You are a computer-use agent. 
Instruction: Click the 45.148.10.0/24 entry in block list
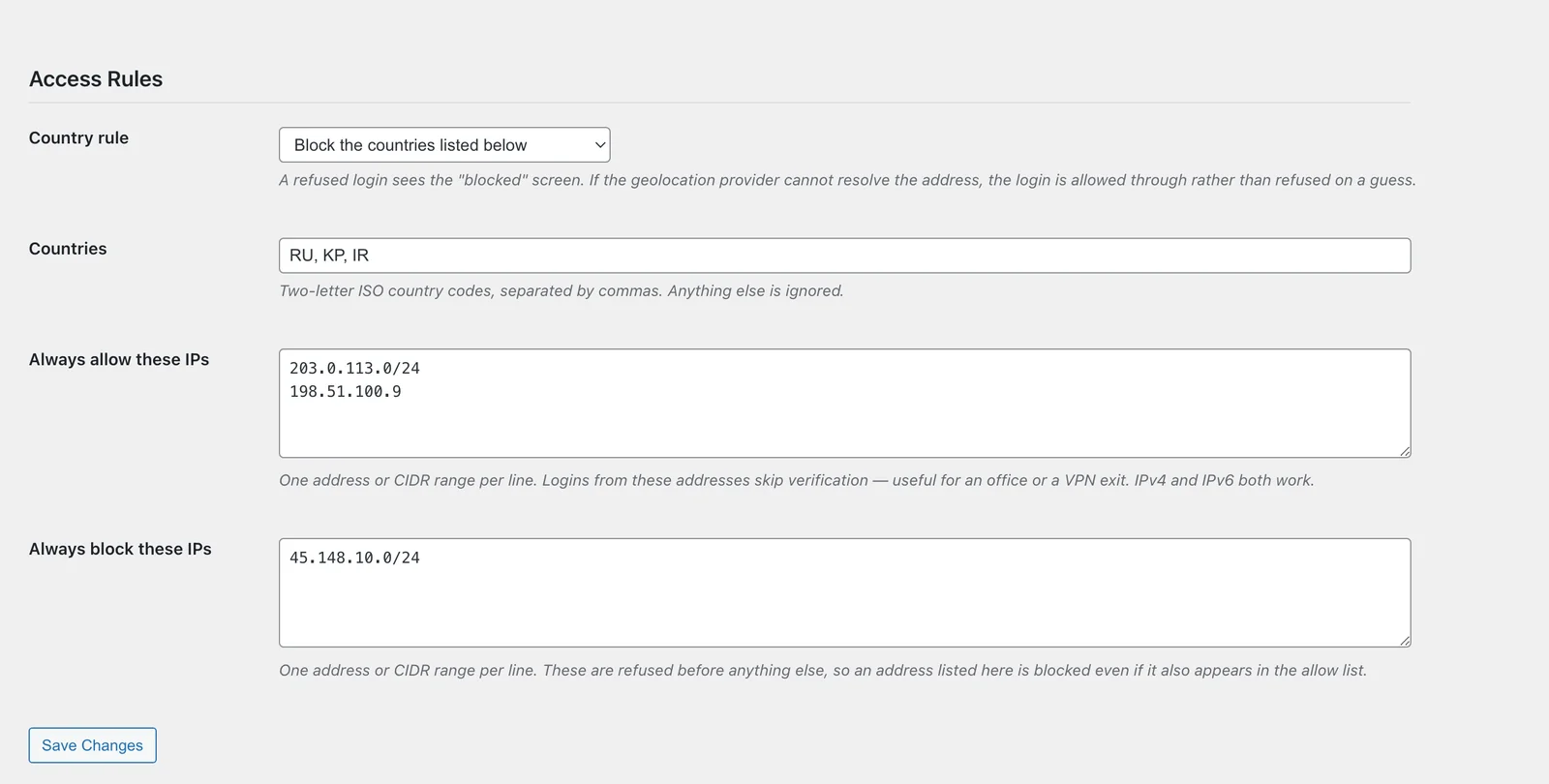coord(354,558)
